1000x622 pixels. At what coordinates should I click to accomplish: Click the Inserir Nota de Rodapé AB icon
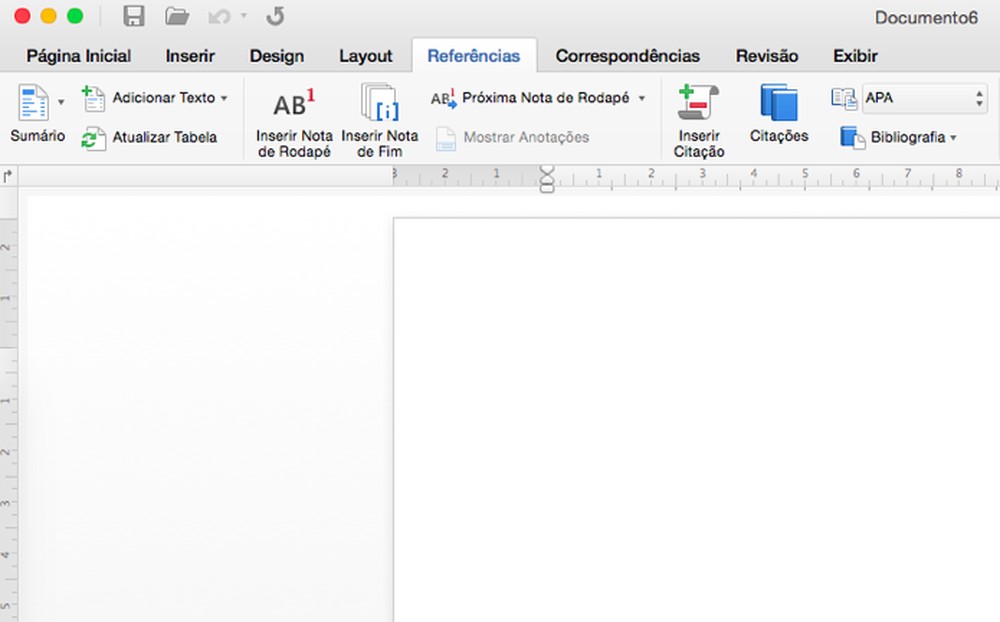(x=294, y=103)
